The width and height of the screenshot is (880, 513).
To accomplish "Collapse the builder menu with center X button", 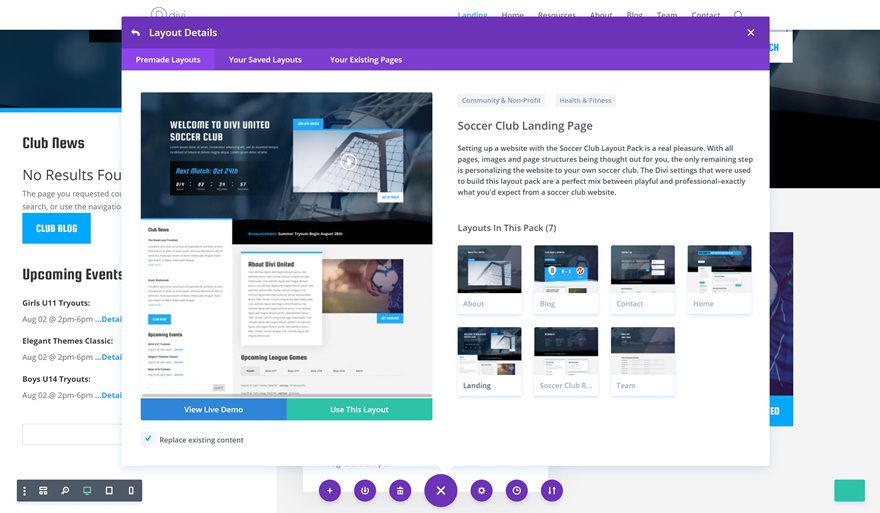I will [x=441, y=491].
